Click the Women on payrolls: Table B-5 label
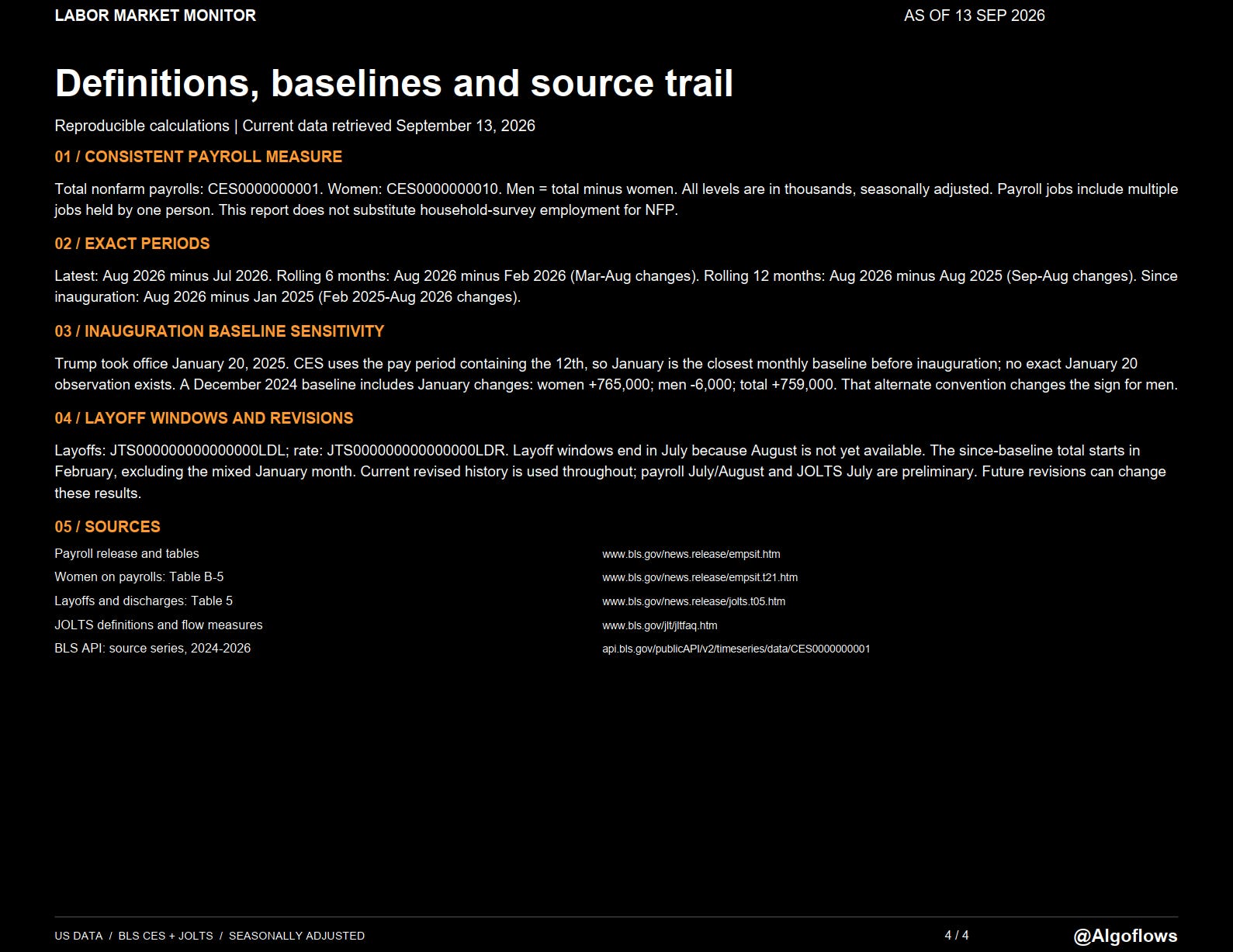 139,576
